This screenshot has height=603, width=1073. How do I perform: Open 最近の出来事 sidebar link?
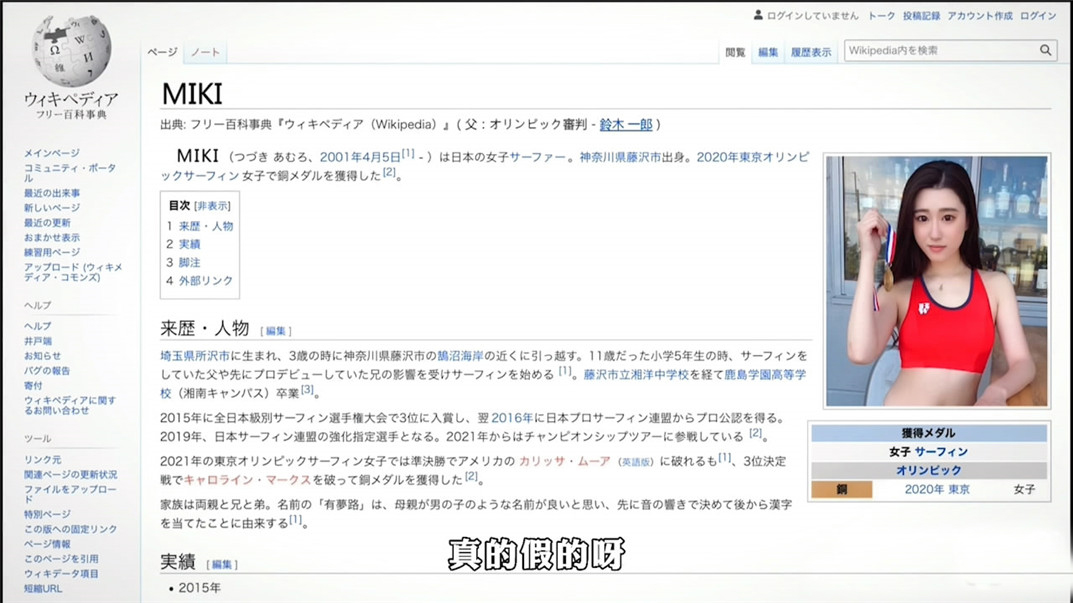click(52, 193)
